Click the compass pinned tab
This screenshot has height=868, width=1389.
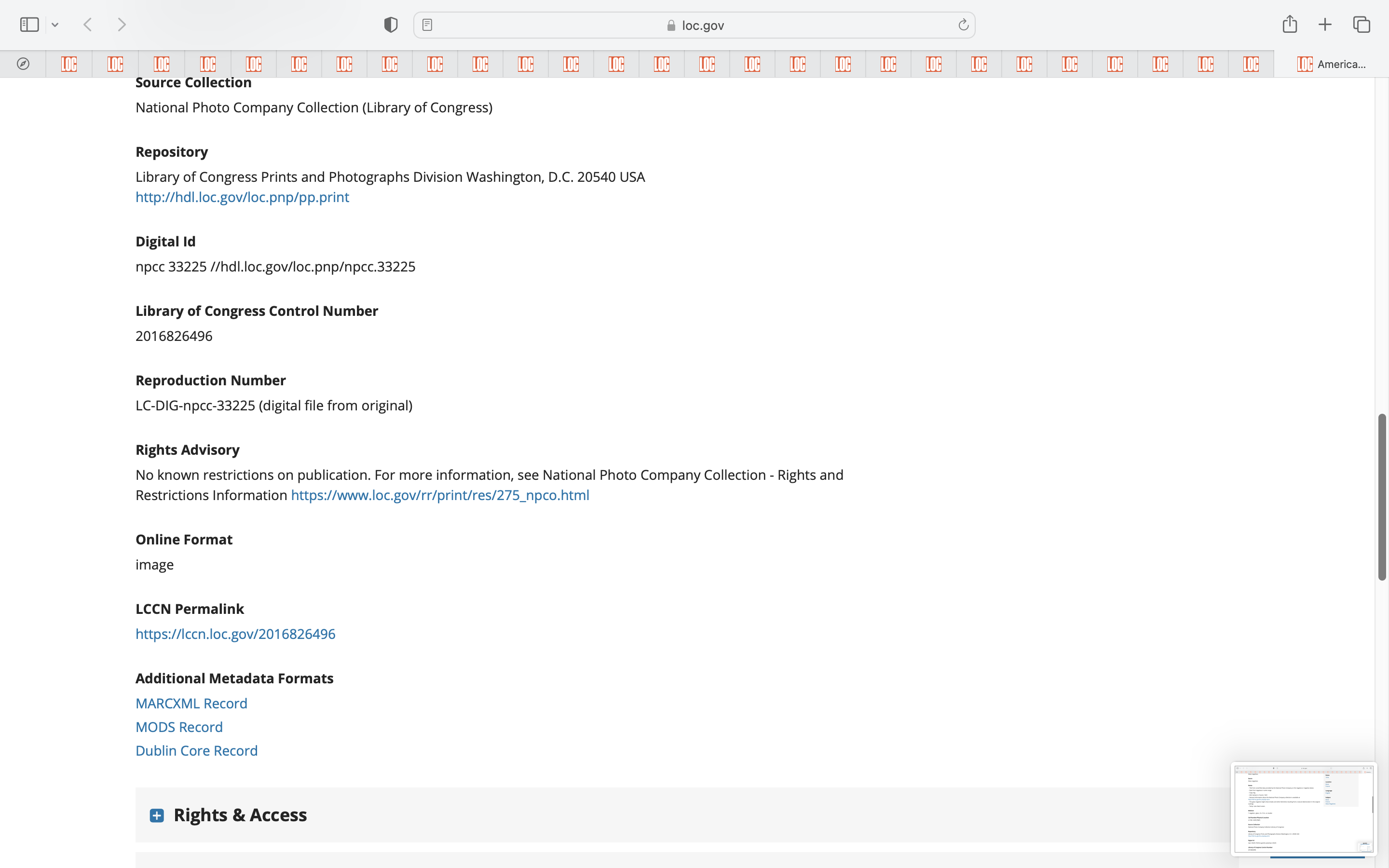(23, 64)
